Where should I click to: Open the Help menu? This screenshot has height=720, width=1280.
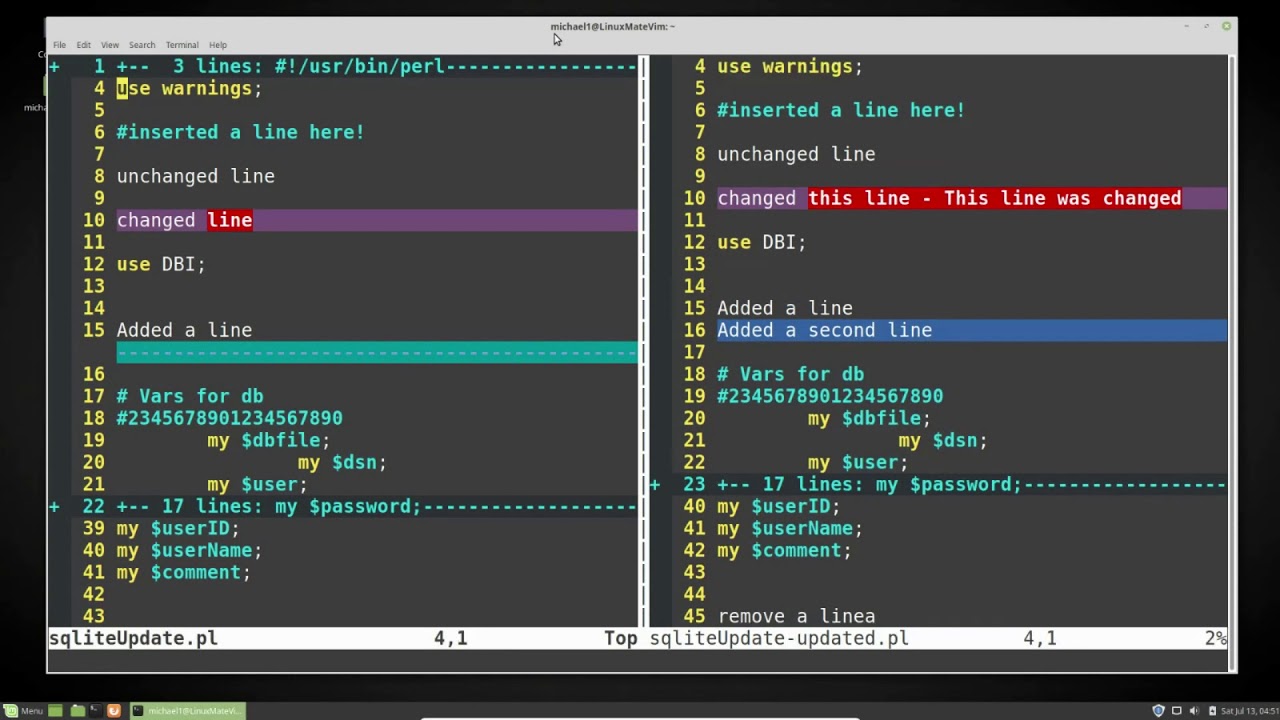coord(218,45)
